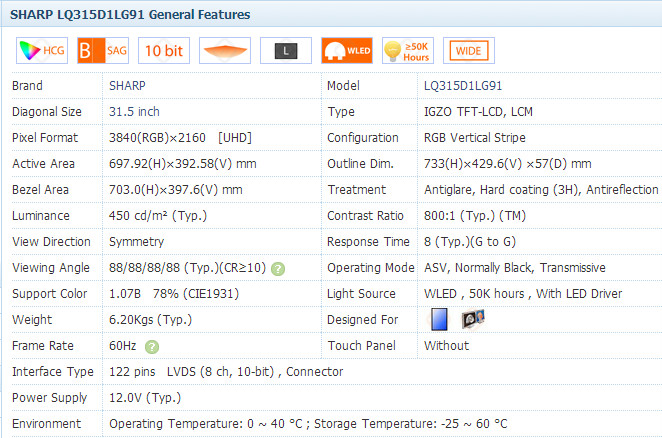Click the 697.92(H)×392.58(V) mm active area value
The width and height of the screenshot is (662, 438).
(183, 164)
